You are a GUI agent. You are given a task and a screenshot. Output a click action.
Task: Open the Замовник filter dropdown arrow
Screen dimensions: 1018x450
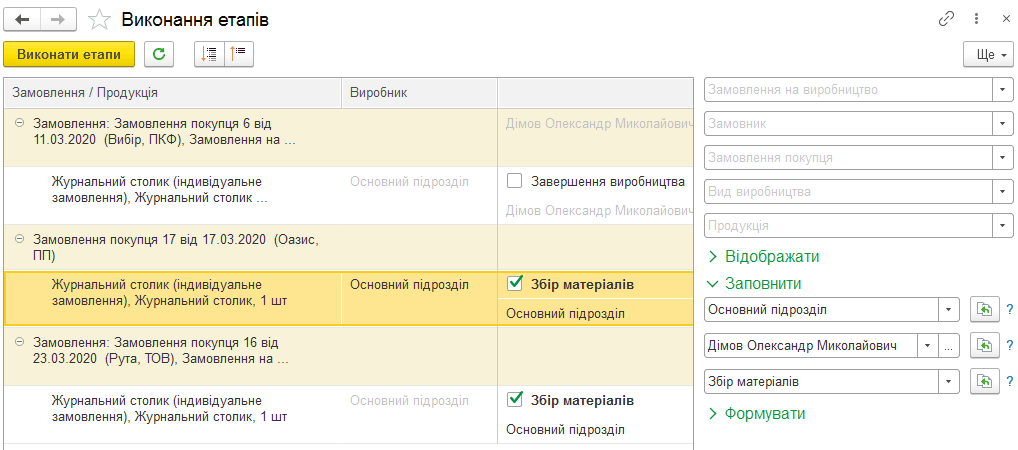click(1003, 123)
